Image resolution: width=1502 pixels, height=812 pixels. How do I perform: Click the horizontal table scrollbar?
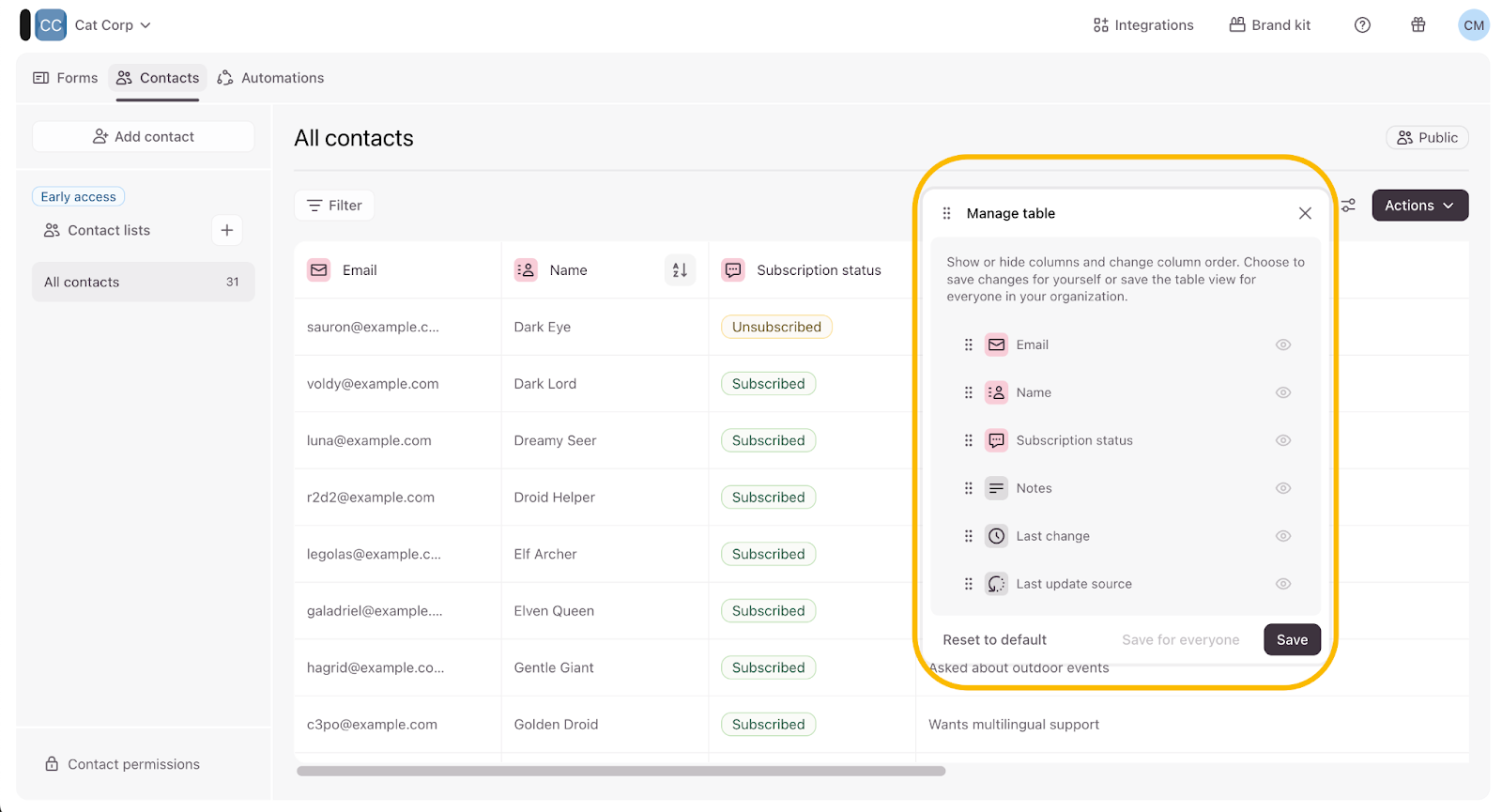tap(621, 772)
